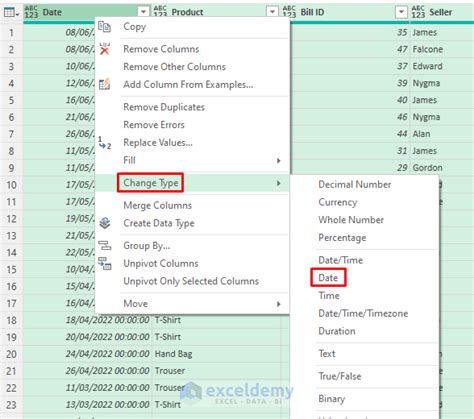Click the Product column data type icon
Image resolution: width=474 pixels, height=419 pixels.
(x=160, y=12)
